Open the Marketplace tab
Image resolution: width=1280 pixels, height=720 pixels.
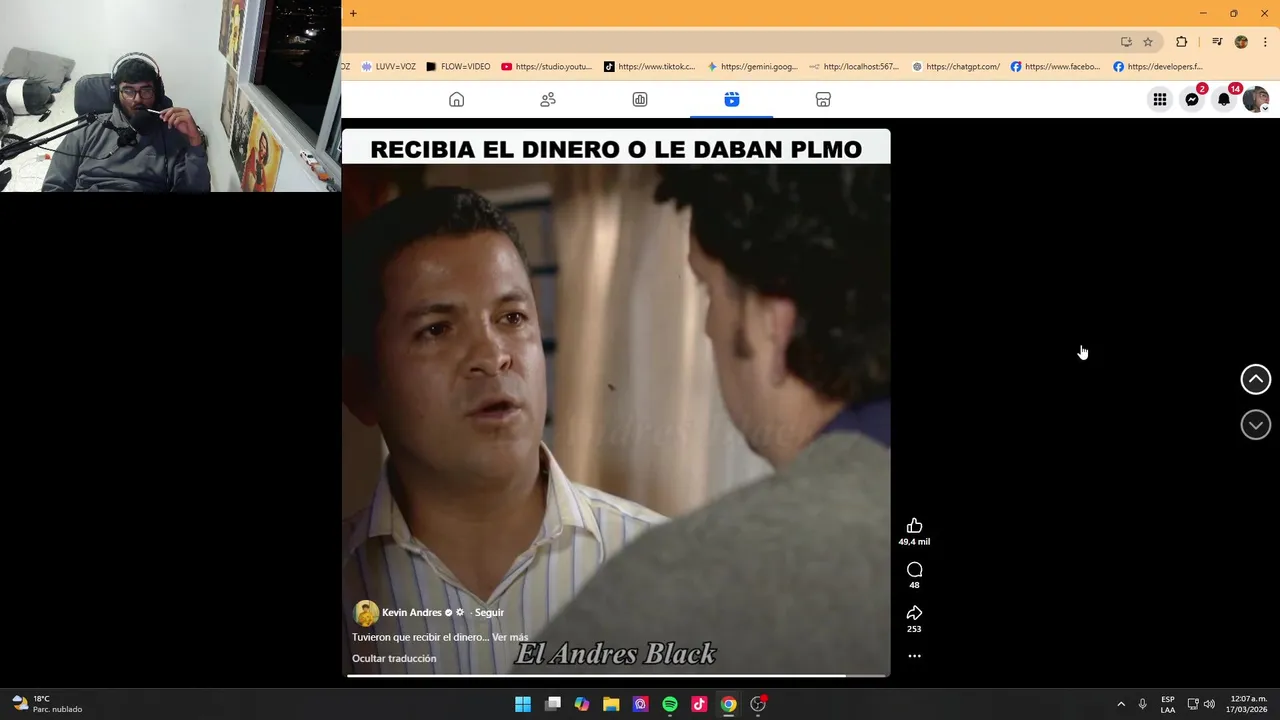pyautogui.click(x=823, y=100)
